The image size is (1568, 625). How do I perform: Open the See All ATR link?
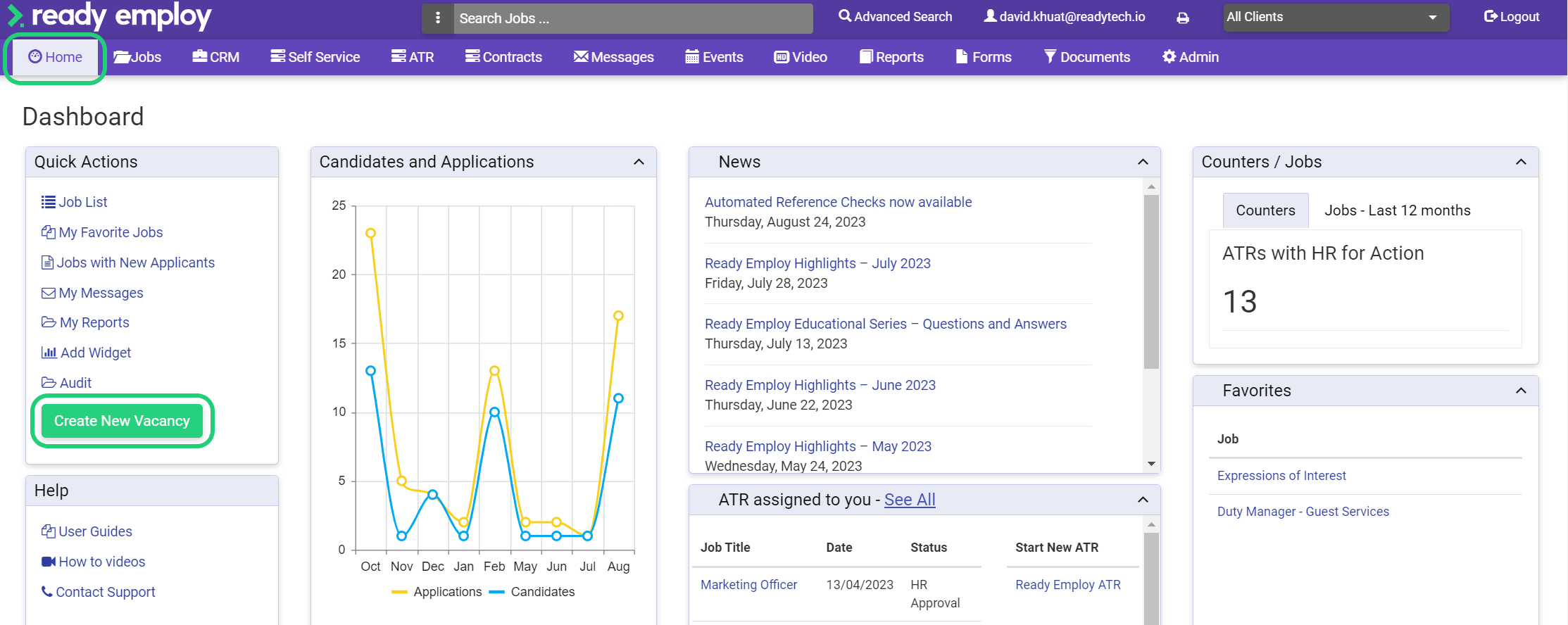pyautogui.click(x=910, y=500)
